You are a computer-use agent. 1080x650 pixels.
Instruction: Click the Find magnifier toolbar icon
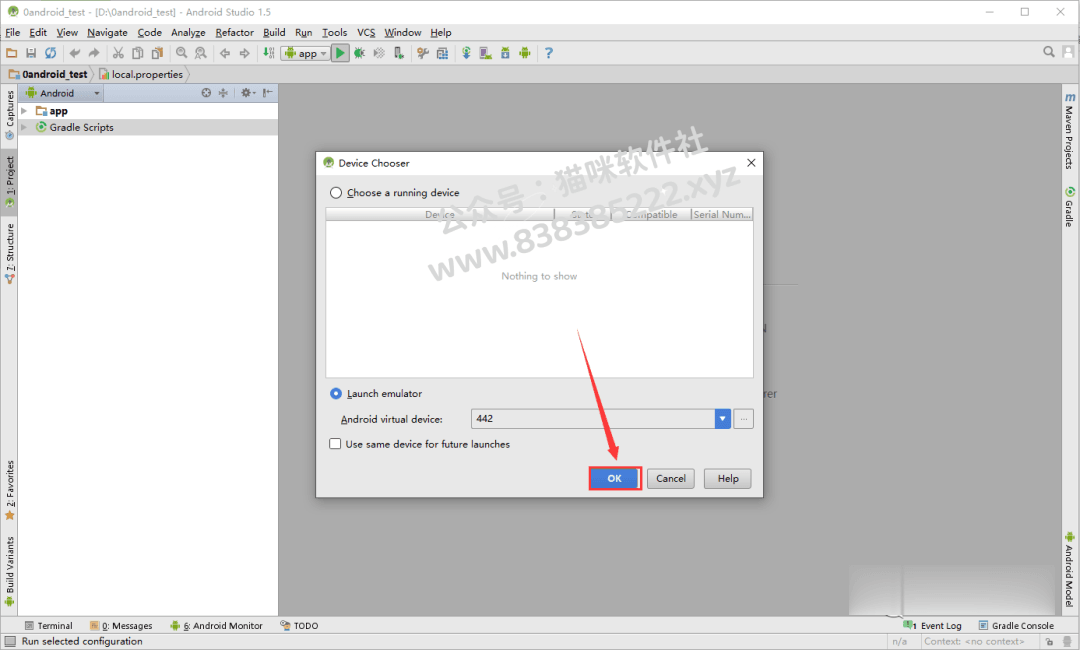(181, 53)
